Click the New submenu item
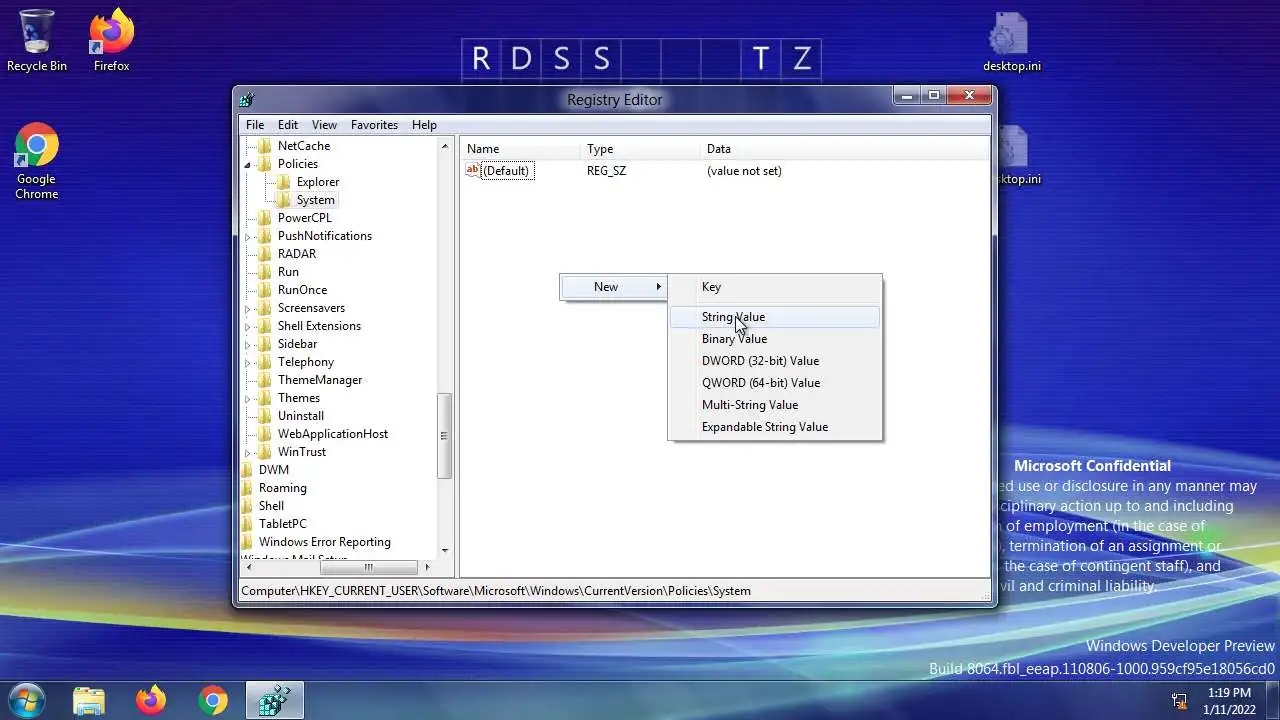The width and height of the screenshot is (1280, 720). tap(614, 287)
